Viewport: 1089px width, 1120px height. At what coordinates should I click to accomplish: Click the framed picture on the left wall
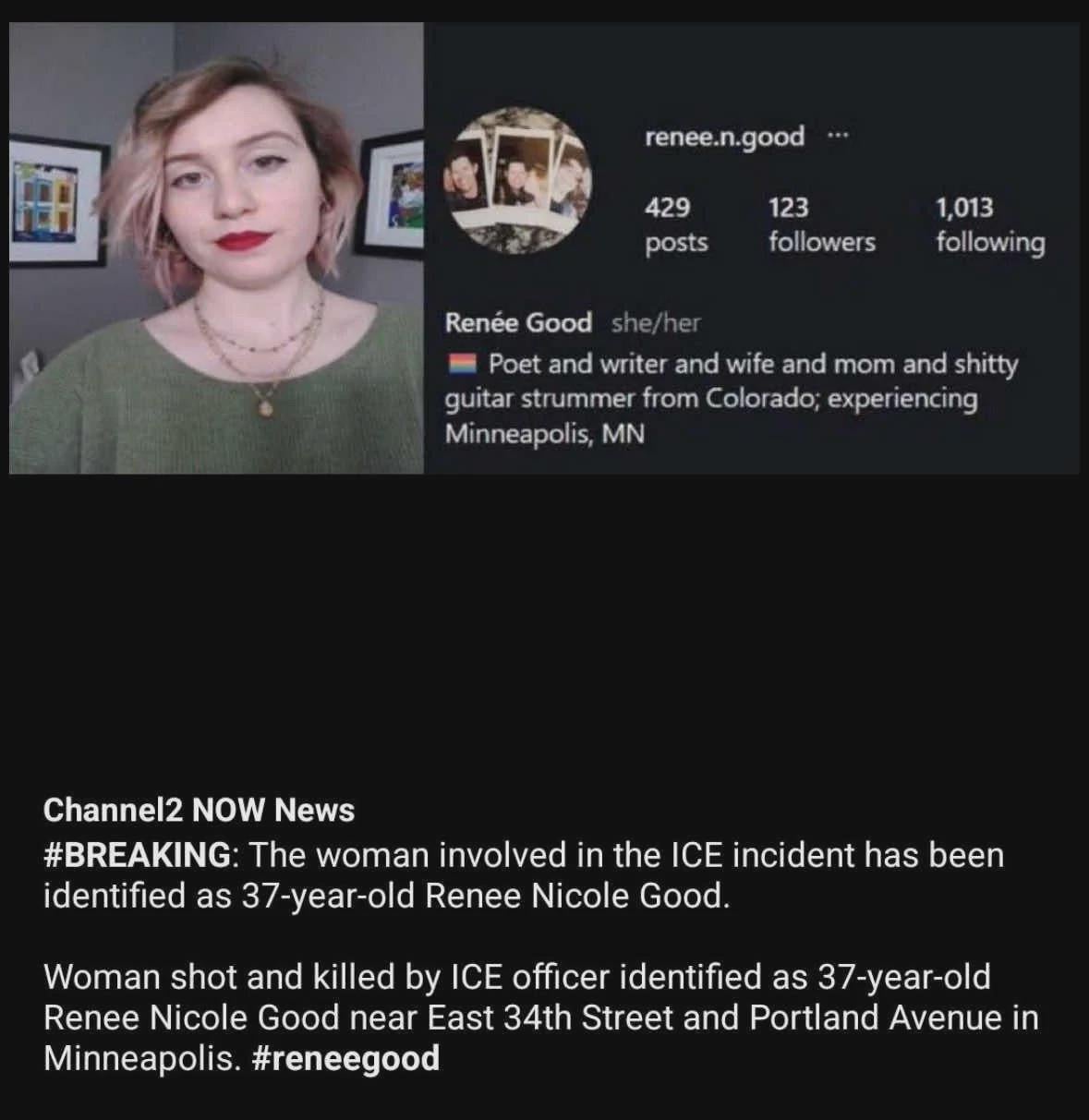(55, 201)
